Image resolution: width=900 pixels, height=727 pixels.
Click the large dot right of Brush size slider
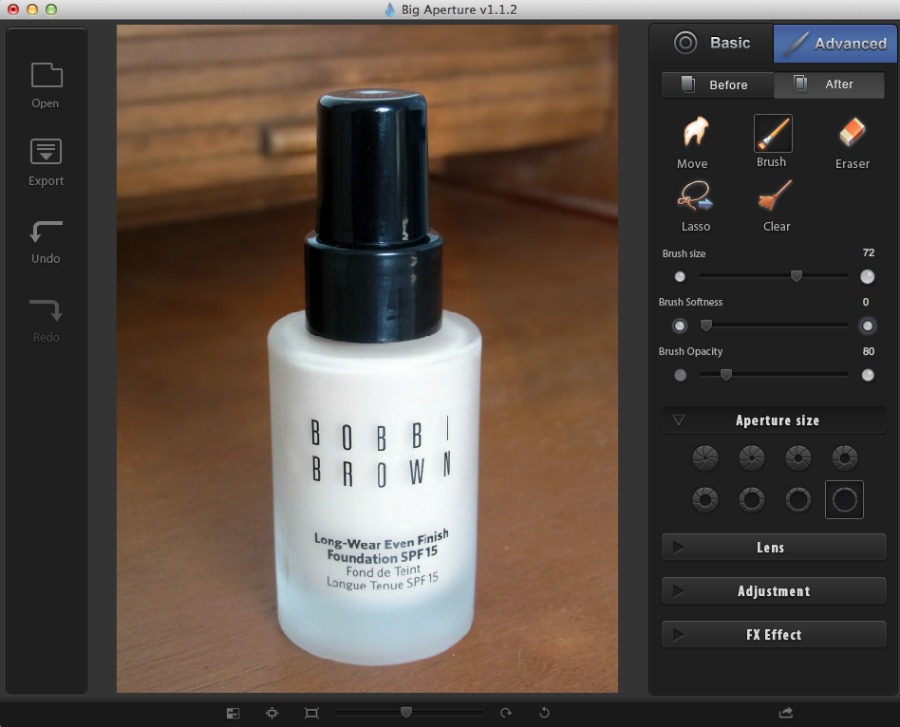point(867,277)
